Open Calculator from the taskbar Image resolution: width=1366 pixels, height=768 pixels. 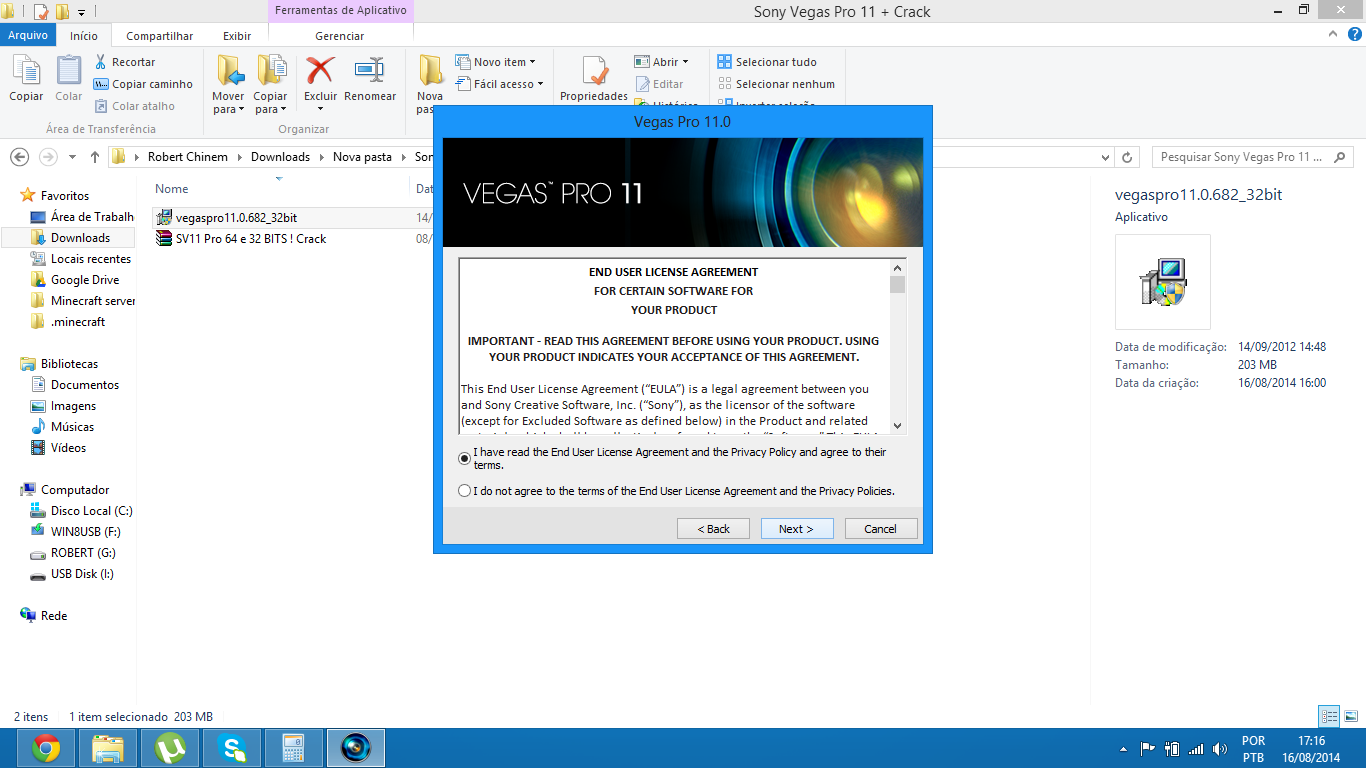click(x=294, y=747)
